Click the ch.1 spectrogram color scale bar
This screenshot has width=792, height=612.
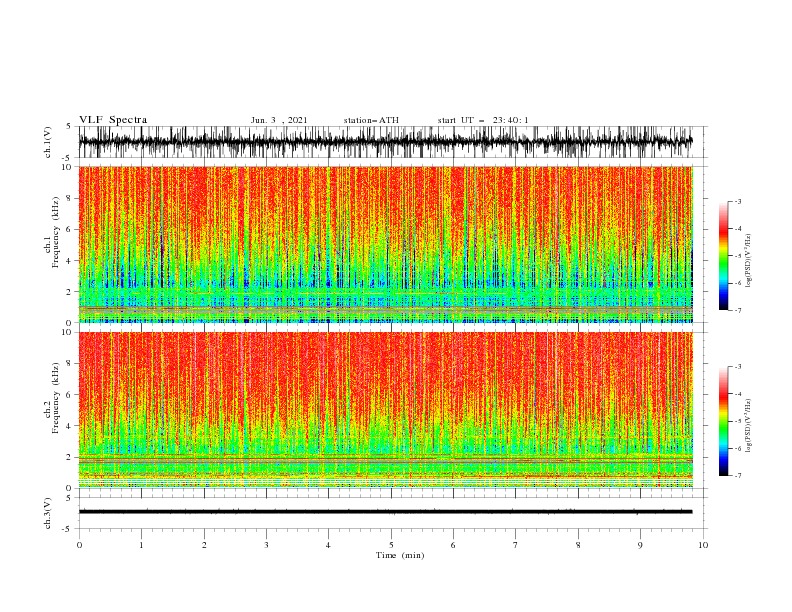point(724,256)
